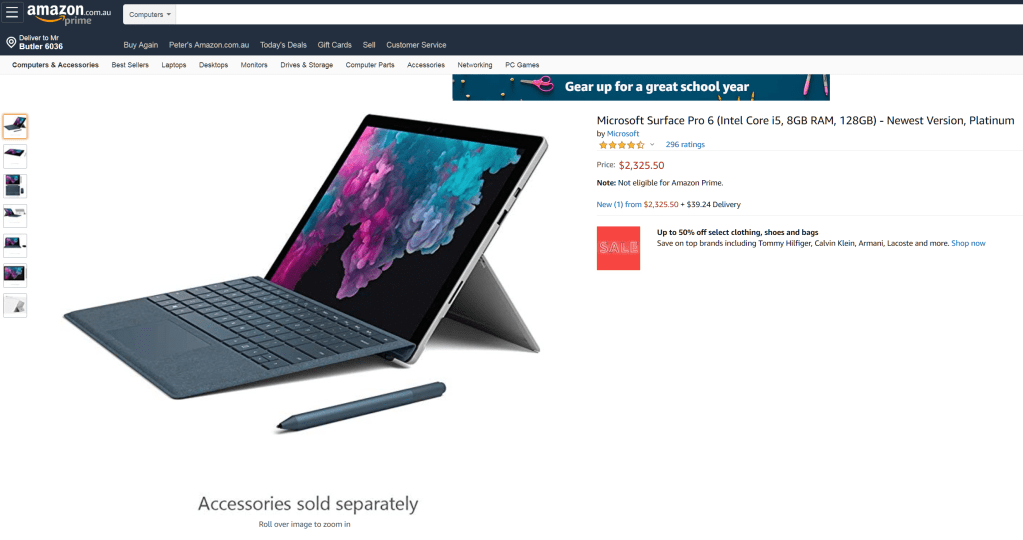
Task: Click the delivery location pin icon
Action: coord(11,42)
